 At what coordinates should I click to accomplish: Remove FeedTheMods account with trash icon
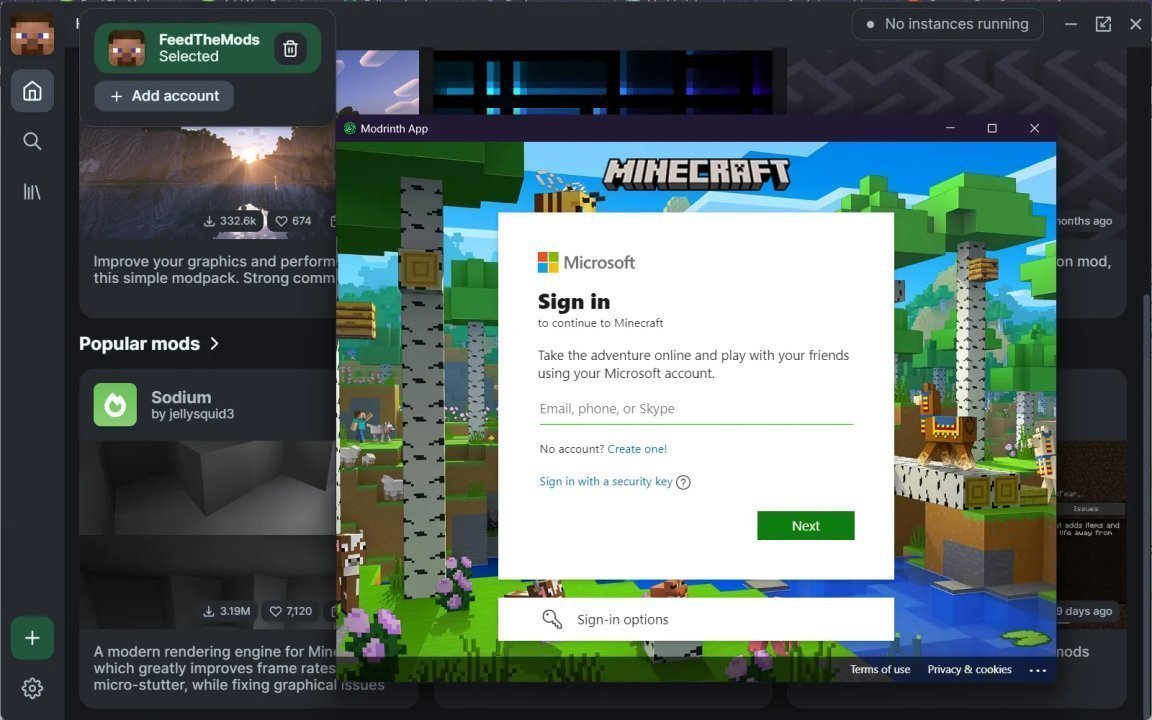290,48
